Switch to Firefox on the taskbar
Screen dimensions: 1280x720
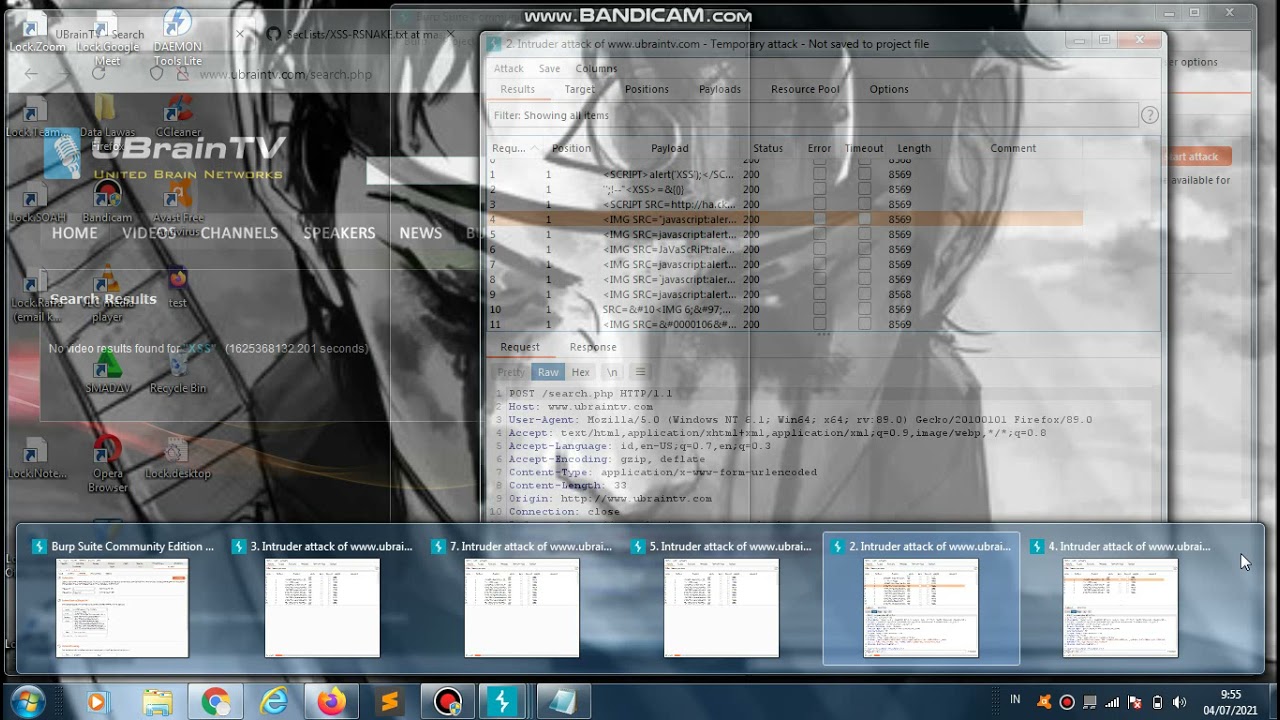pyautogui.click(x=331, y=702)
